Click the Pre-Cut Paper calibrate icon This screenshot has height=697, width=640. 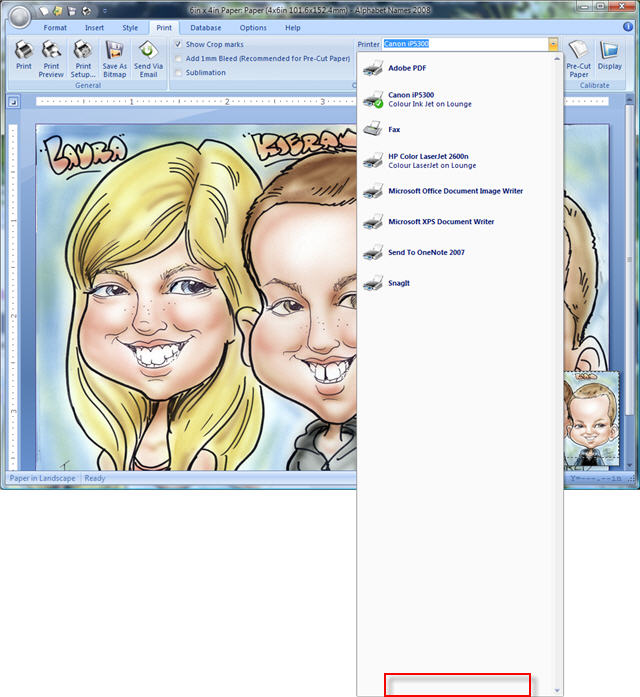click(x=578, y=57)
